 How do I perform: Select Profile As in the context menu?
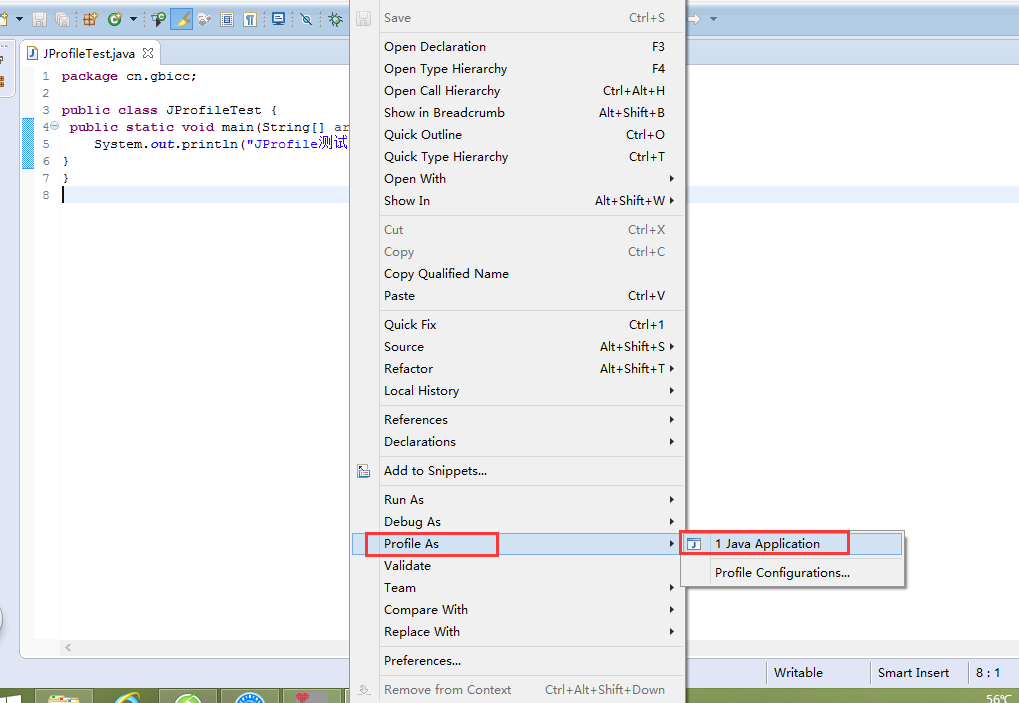430,543
